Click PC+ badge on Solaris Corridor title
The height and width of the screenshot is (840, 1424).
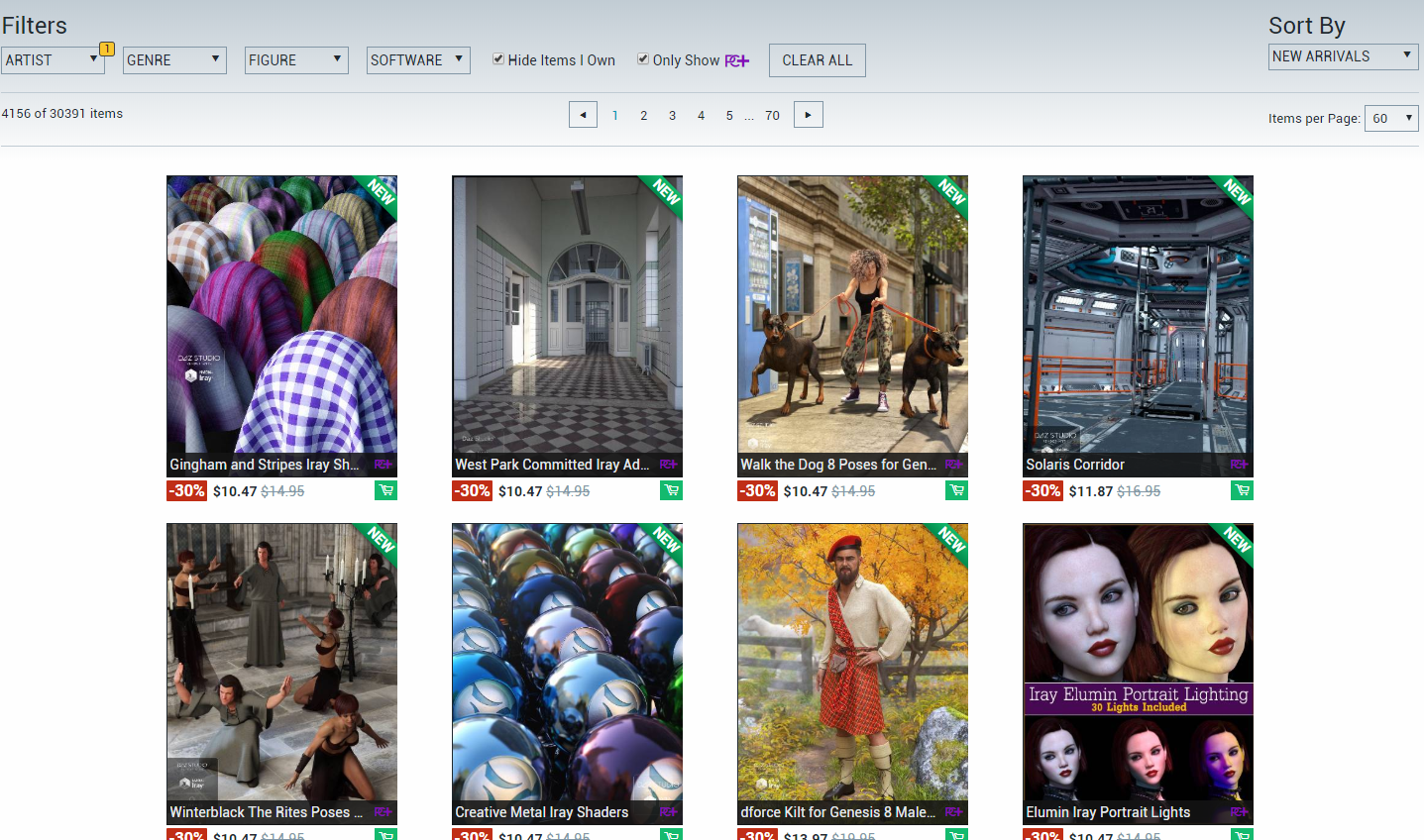click(1239, 465)
